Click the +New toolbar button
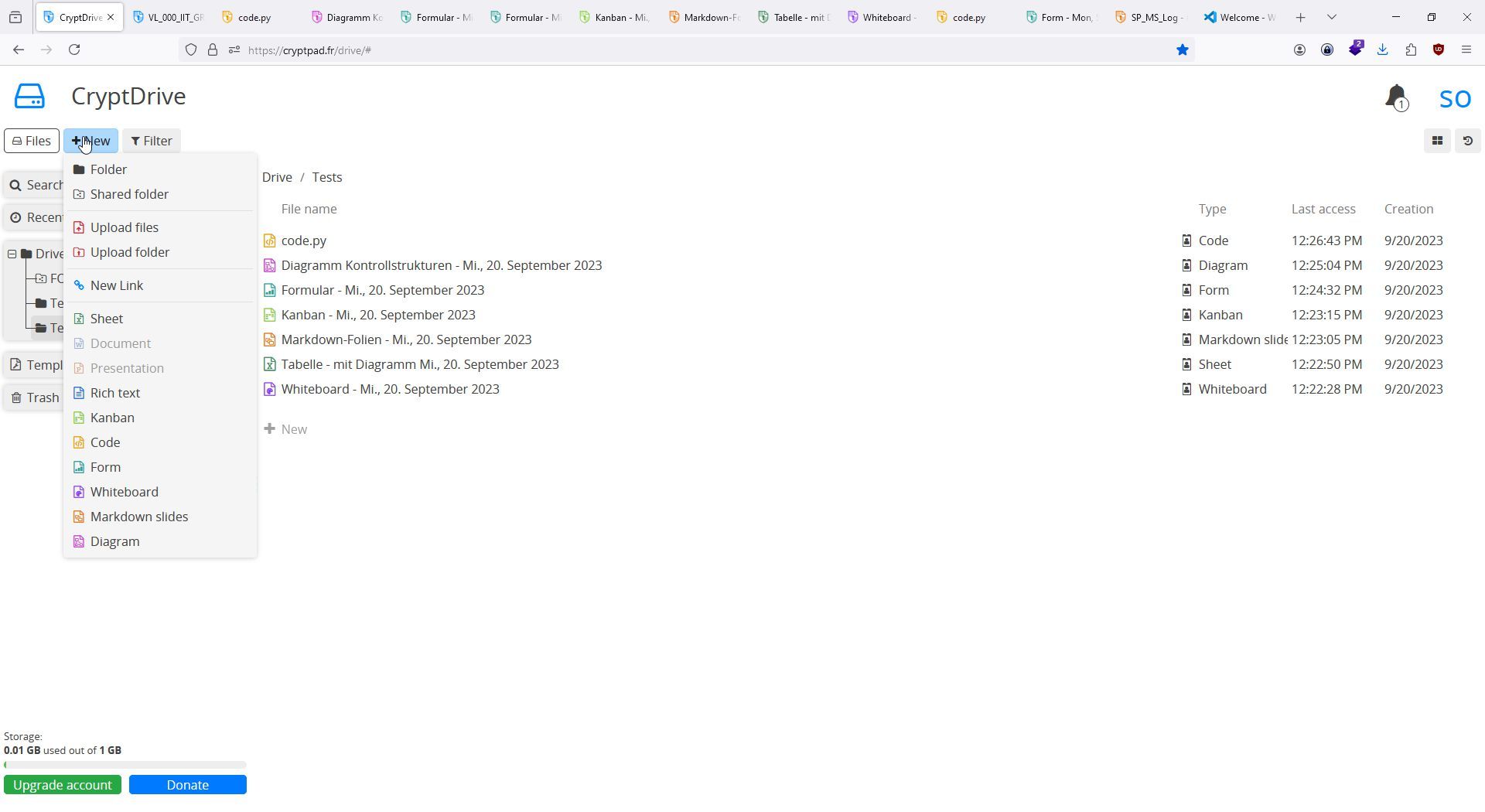1485x812 pixels. [90, 141]
